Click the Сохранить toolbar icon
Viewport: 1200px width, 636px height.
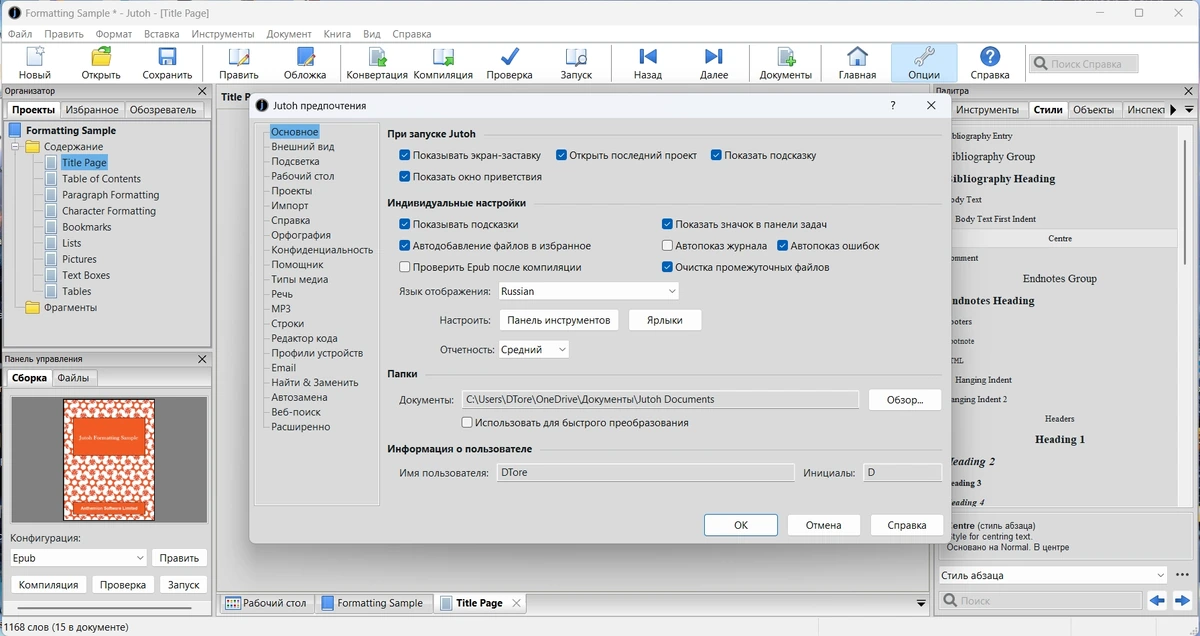click(x=167, y=63)
